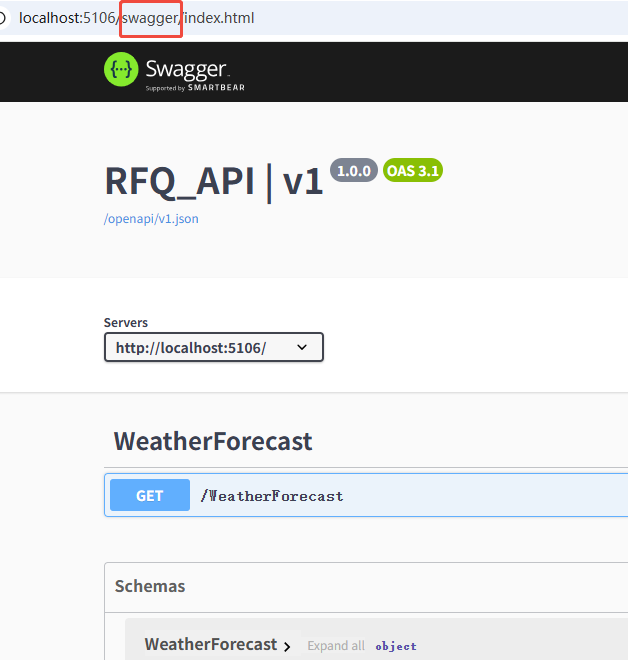Click the browser address bar URL
Image resolution: width=628 pixels, height=660 pixels.
pyautogui.click(x=136, y=18)
